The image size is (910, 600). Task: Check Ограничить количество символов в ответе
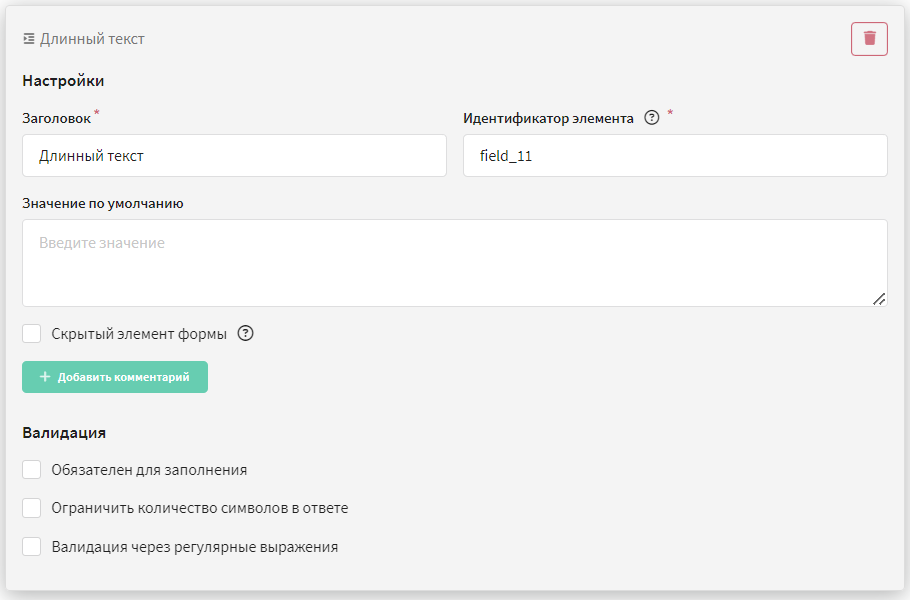pos(31,508)
